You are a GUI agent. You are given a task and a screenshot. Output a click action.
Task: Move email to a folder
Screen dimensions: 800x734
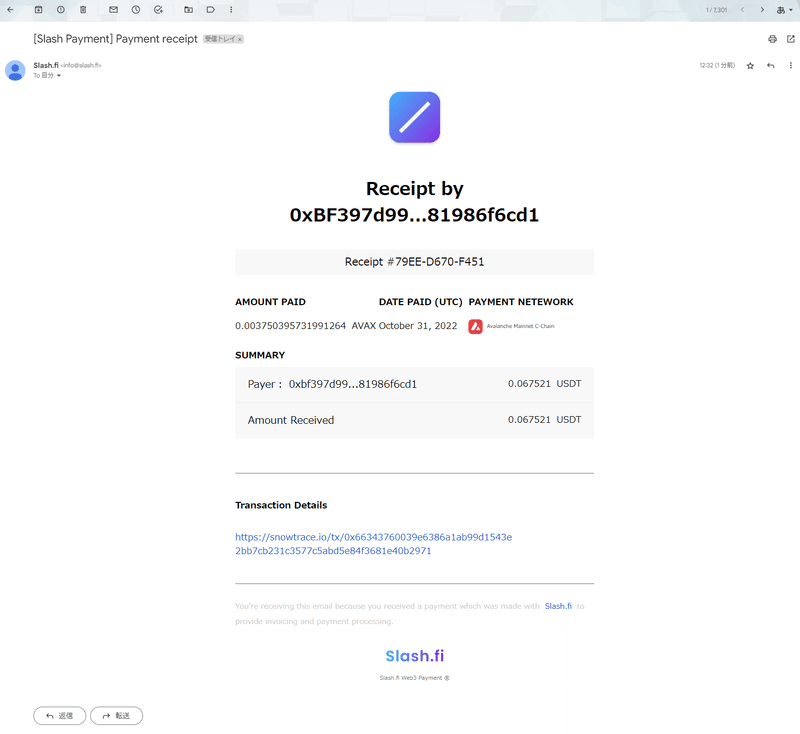pyautogui.click(x=188, y=10)
